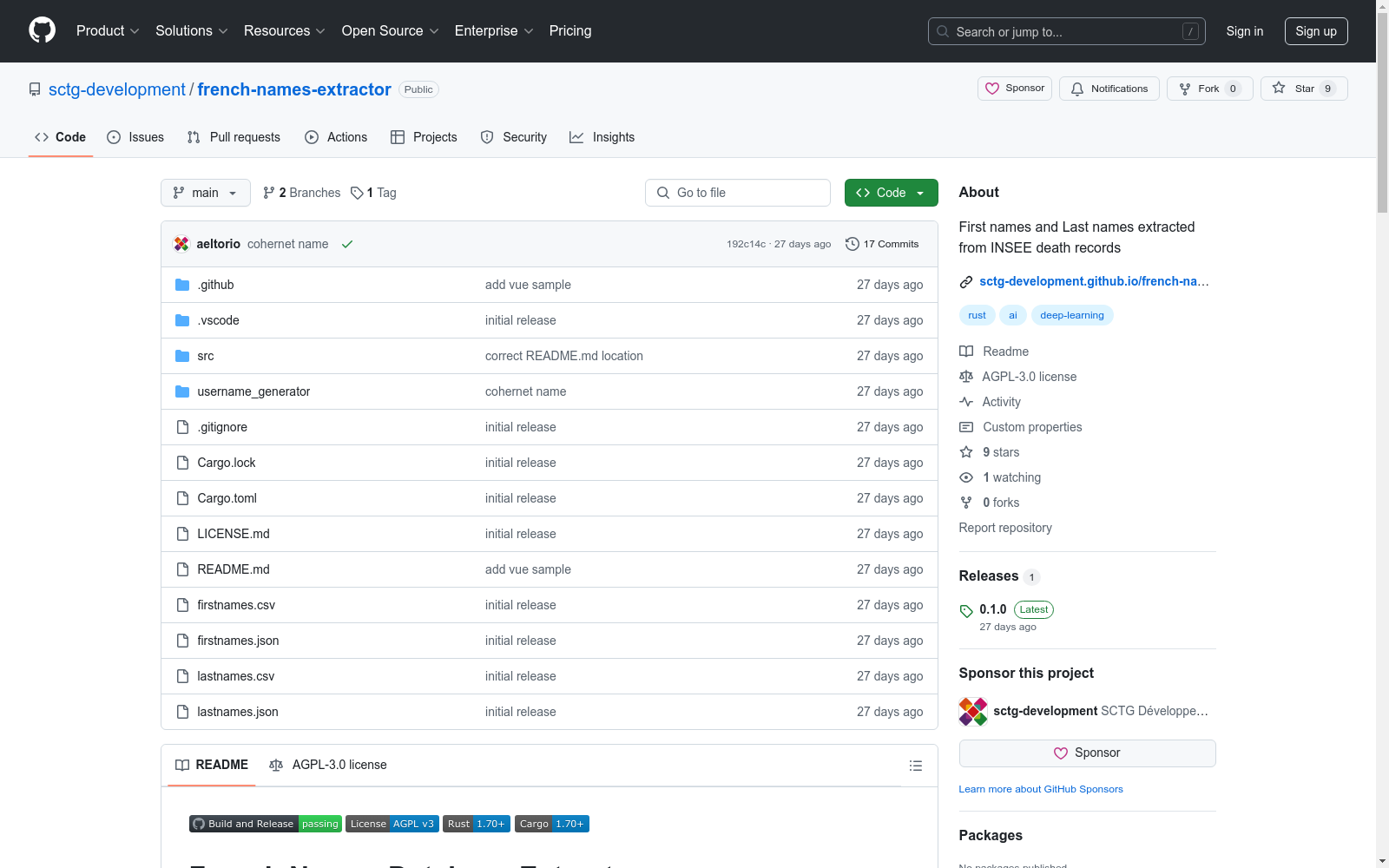Click the Custom properties icon
Image resolution: width=1389 pixels, height=868 pixels.
coord(966,427)
